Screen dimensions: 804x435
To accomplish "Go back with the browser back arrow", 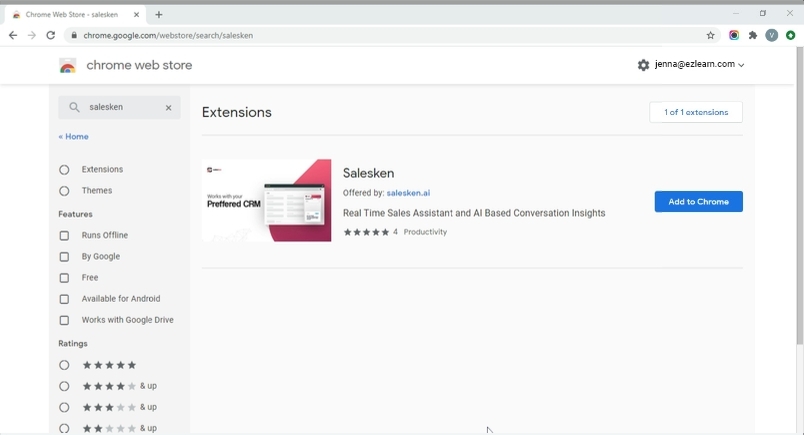I will (x=13, y=35).
